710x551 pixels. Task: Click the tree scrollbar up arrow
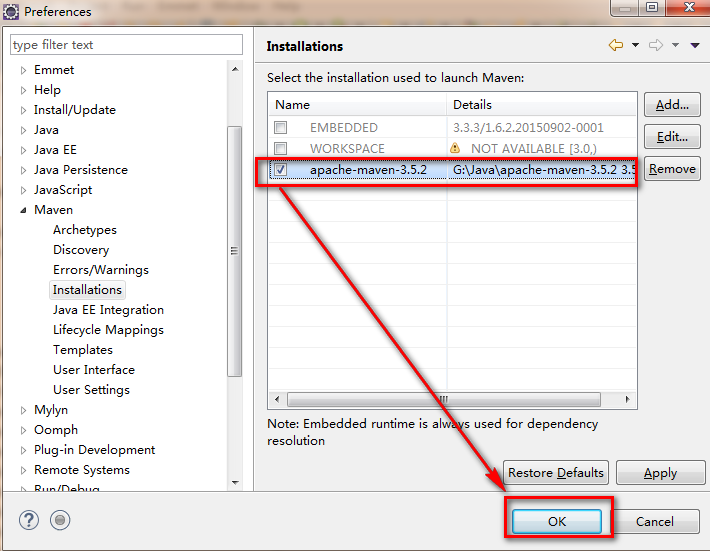point(235,69)
